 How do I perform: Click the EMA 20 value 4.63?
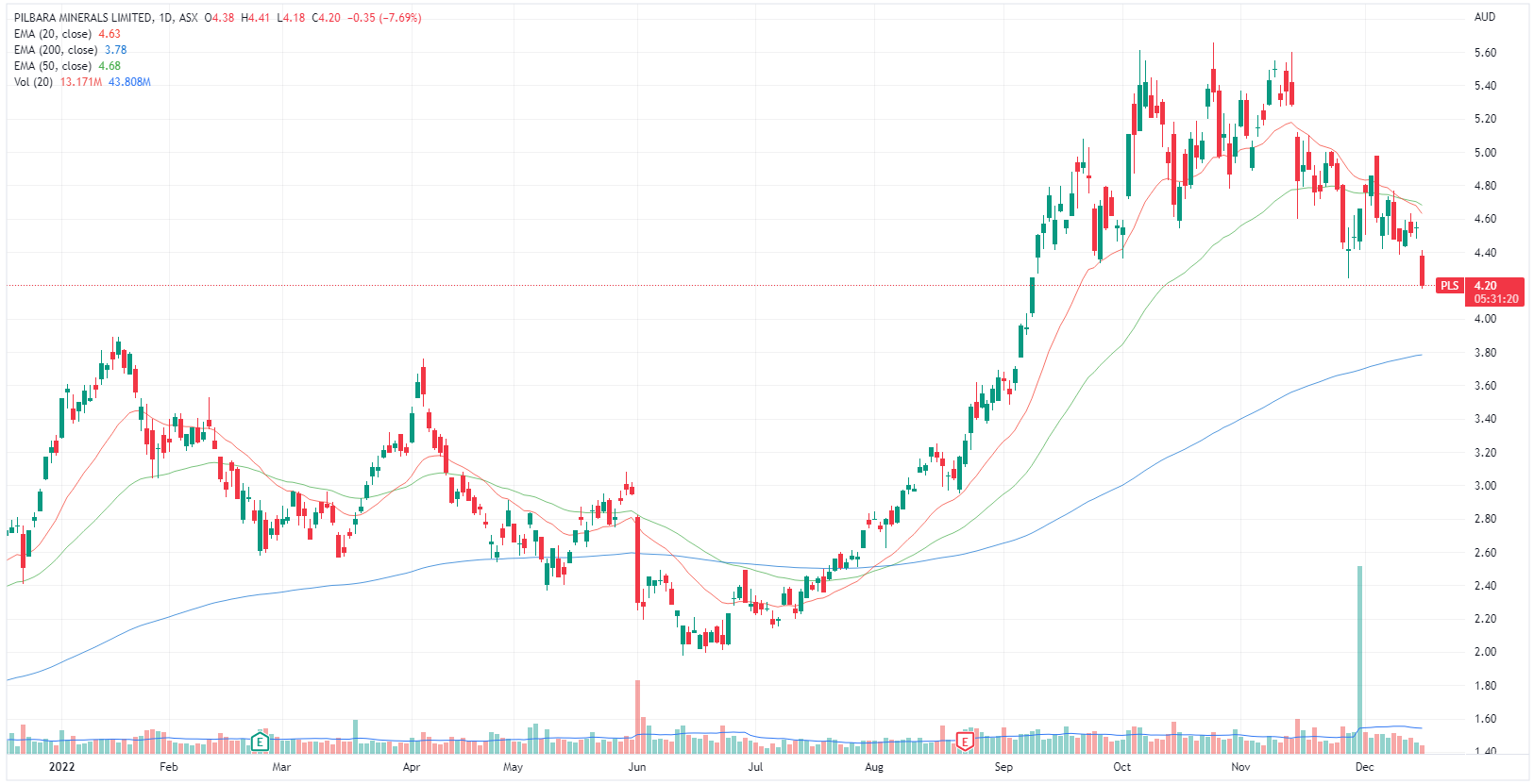tap(110, 34)
